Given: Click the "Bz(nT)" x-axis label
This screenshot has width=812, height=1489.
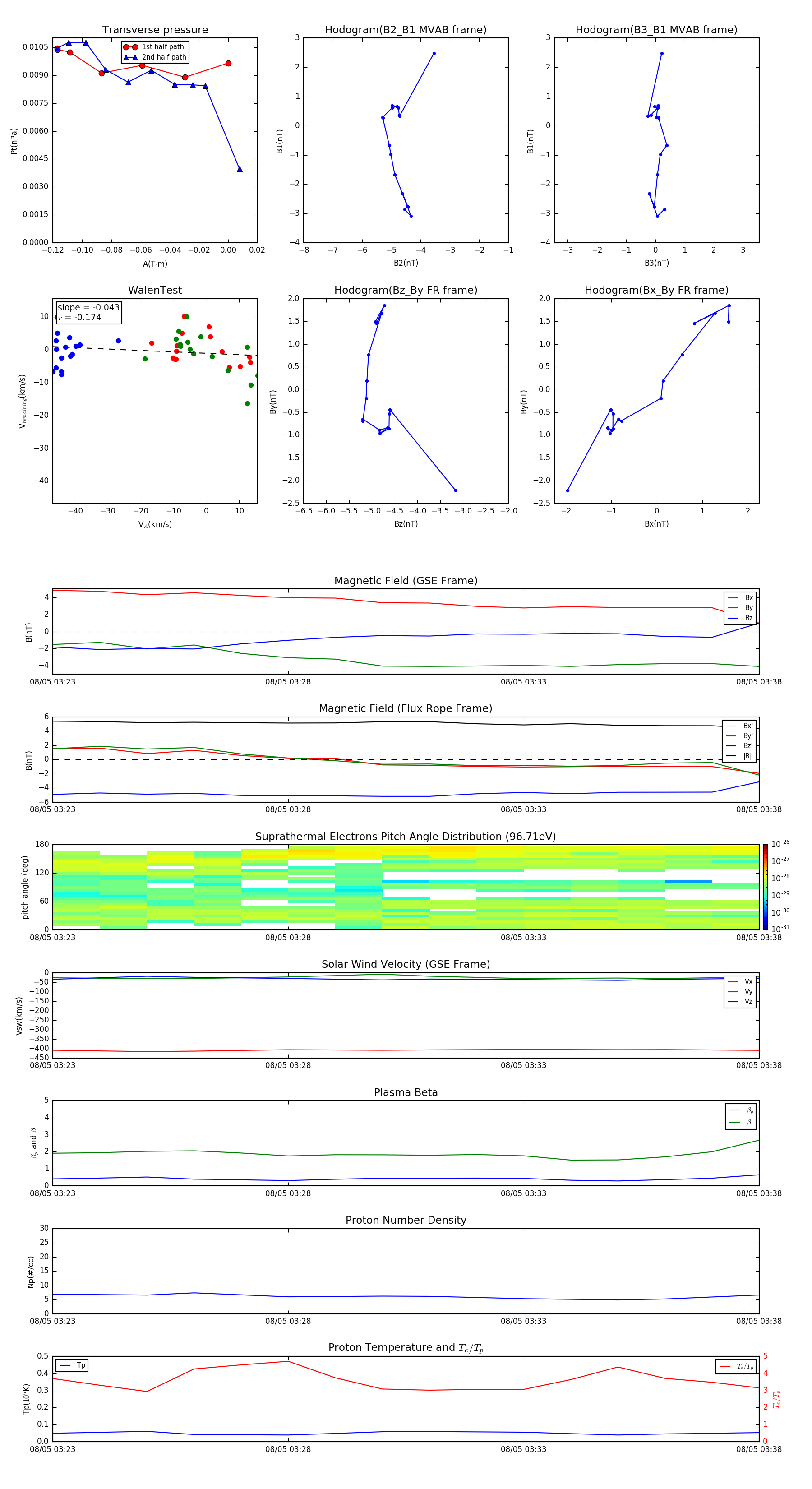Looking at the screenshot, I should click(406, 524).
